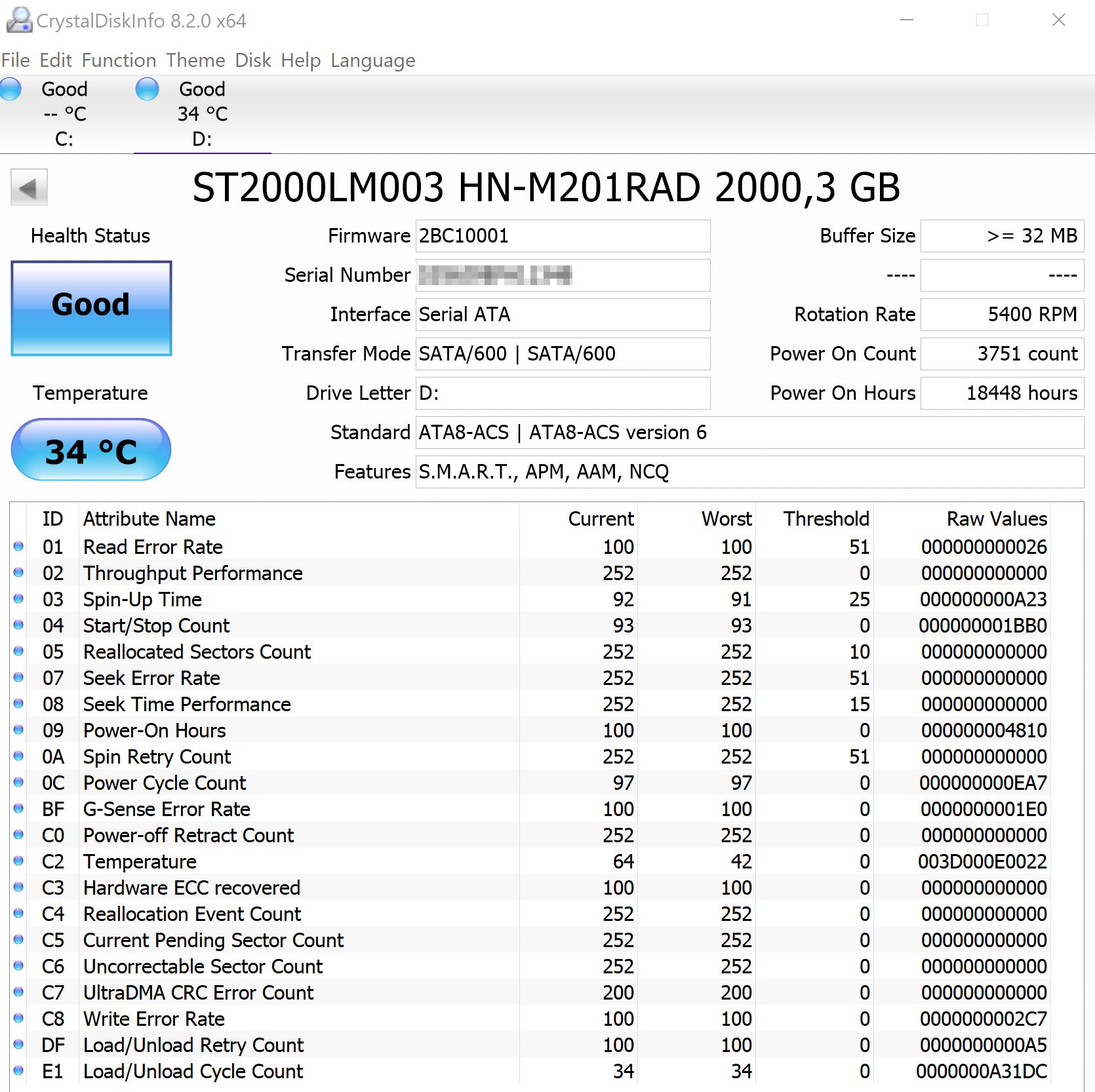Open the Disk menu

[x=253, y=60]
